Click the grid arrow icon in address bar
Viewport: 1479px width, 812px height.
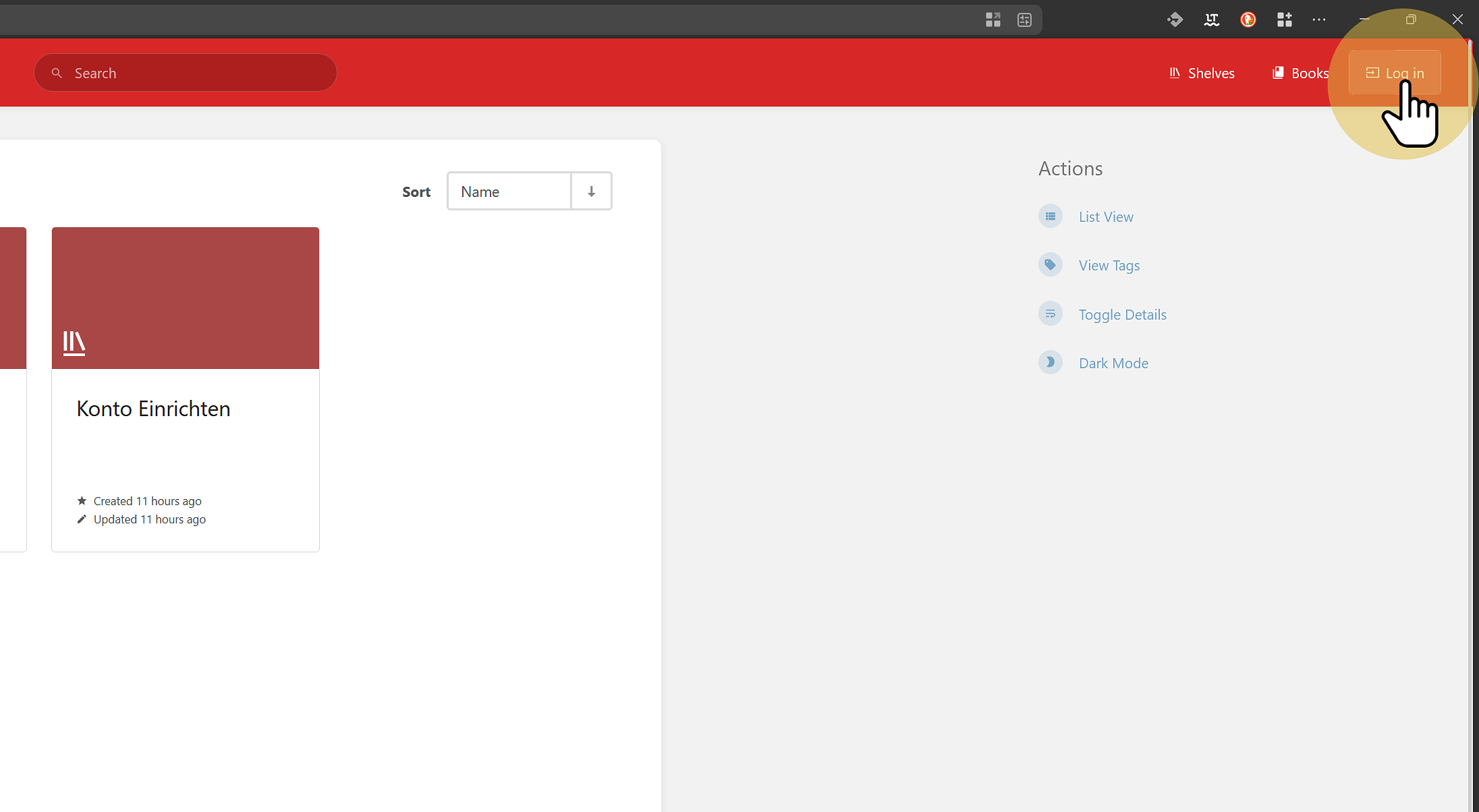point(993,20)
